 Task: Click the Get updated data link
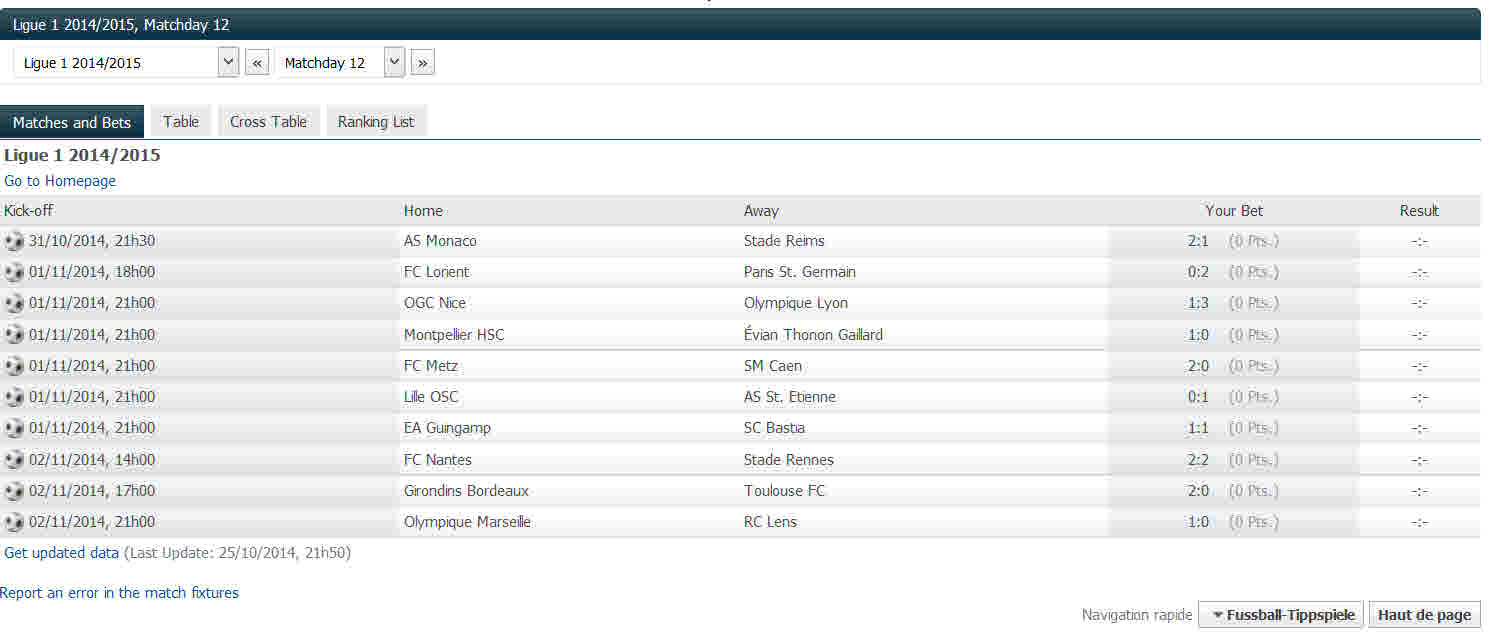[x=62, y=553]
